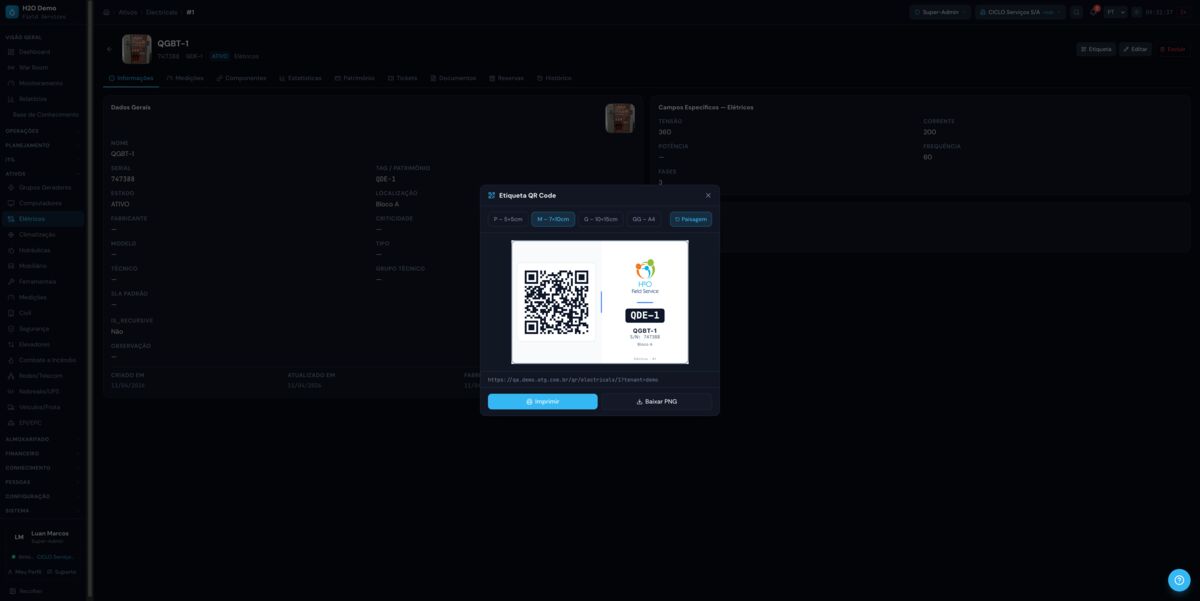Screen dimensions: 1200x601
Task: Switch to the Medições tab
Action: coord(185,78)
